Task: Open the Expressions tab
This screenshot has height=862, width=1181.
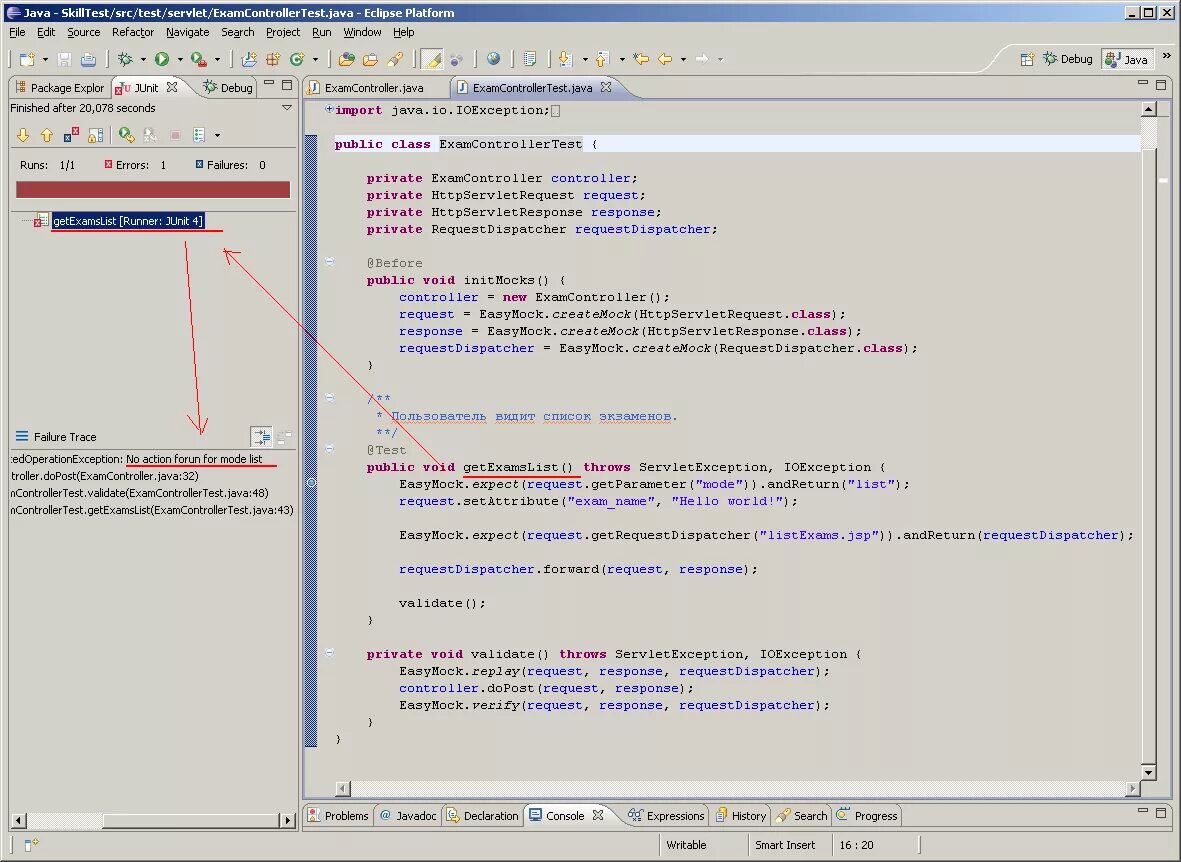Action: 666,816
